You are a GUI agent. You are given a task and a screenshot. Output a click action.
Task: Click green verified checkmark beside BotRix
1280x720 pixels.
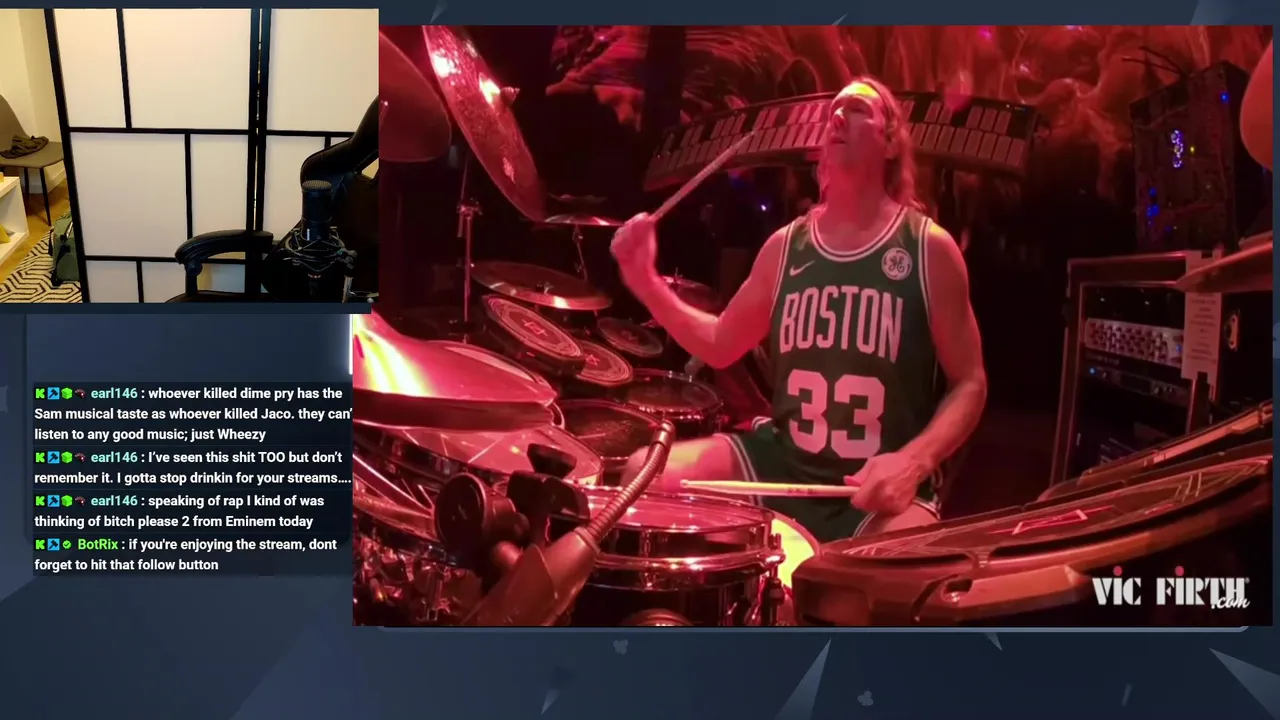coord(66,545)
